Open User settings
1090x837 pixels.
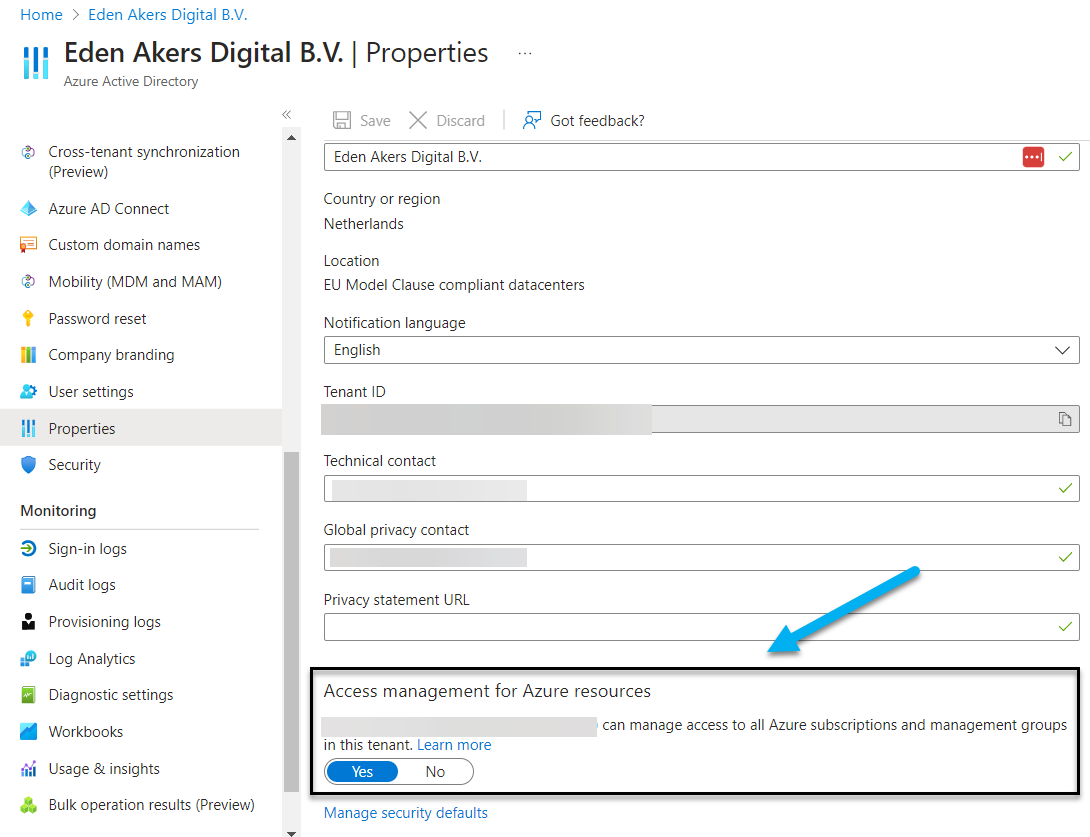[91, 391]
